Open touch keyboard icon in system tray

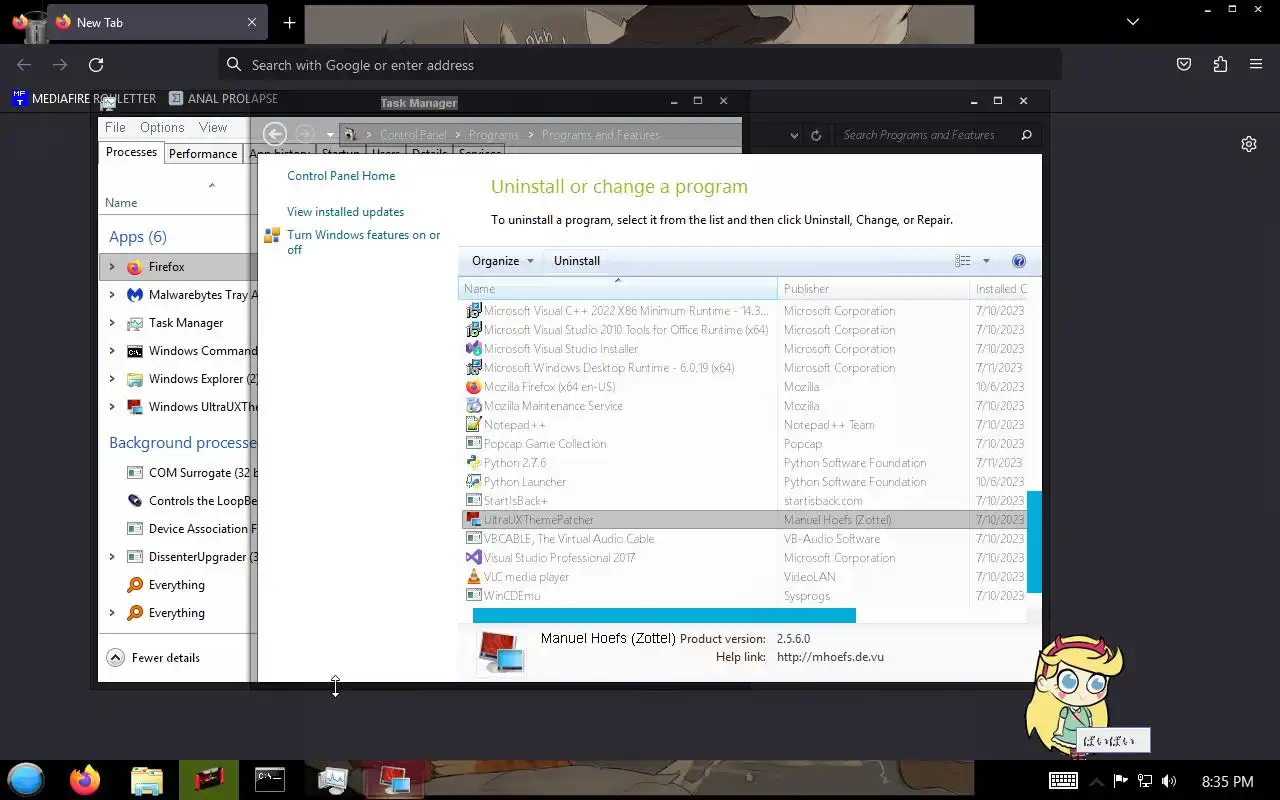[1063, 781]
